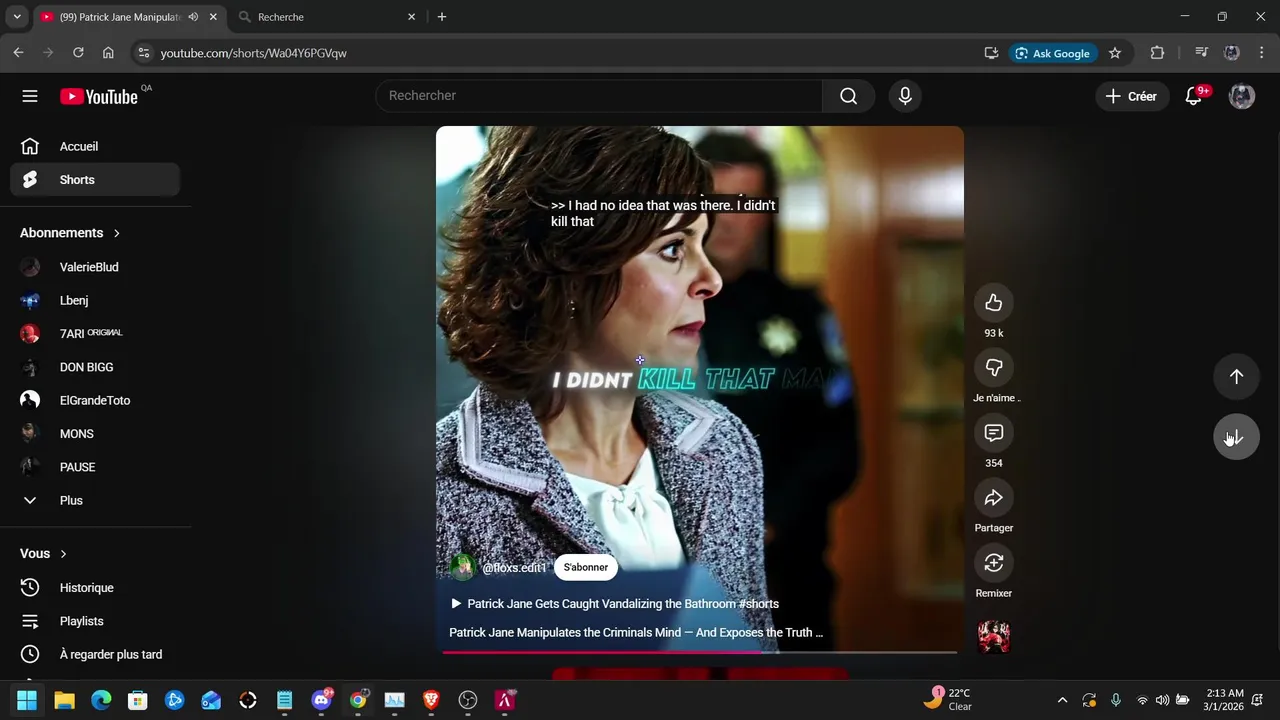This screenshot has width=1280, height=720.
Task: Open YouTube notifications bell
Action: [1193, 96]
